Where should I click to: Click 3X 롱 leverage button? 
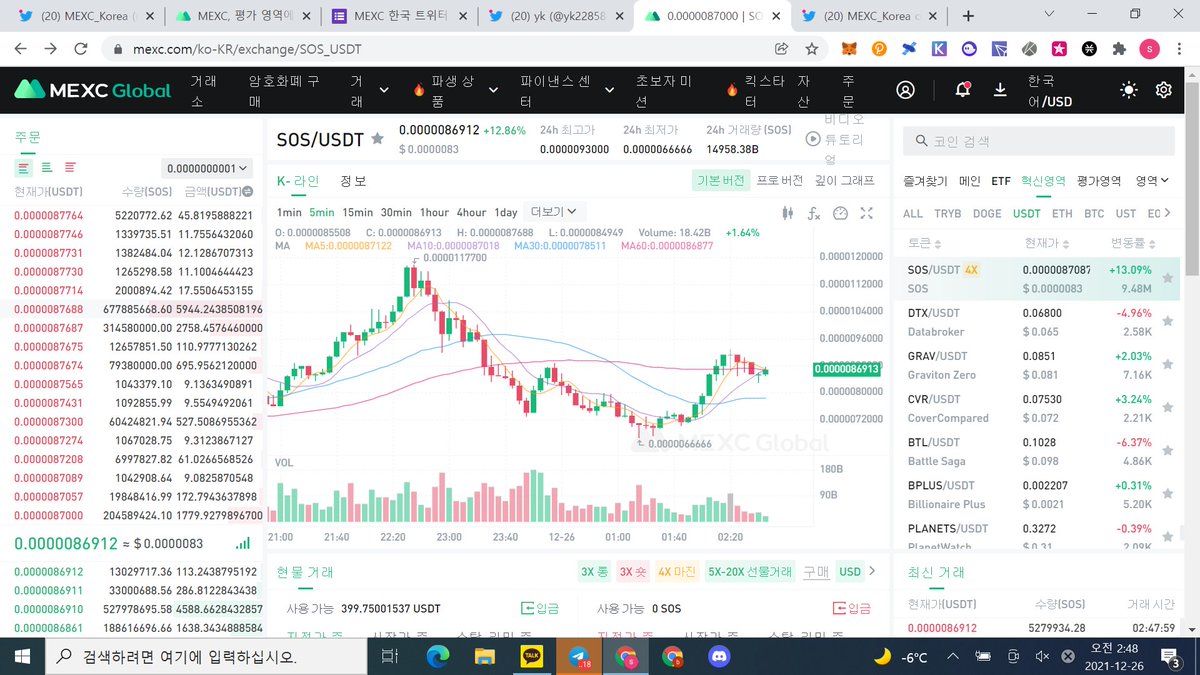pos(593,572)
